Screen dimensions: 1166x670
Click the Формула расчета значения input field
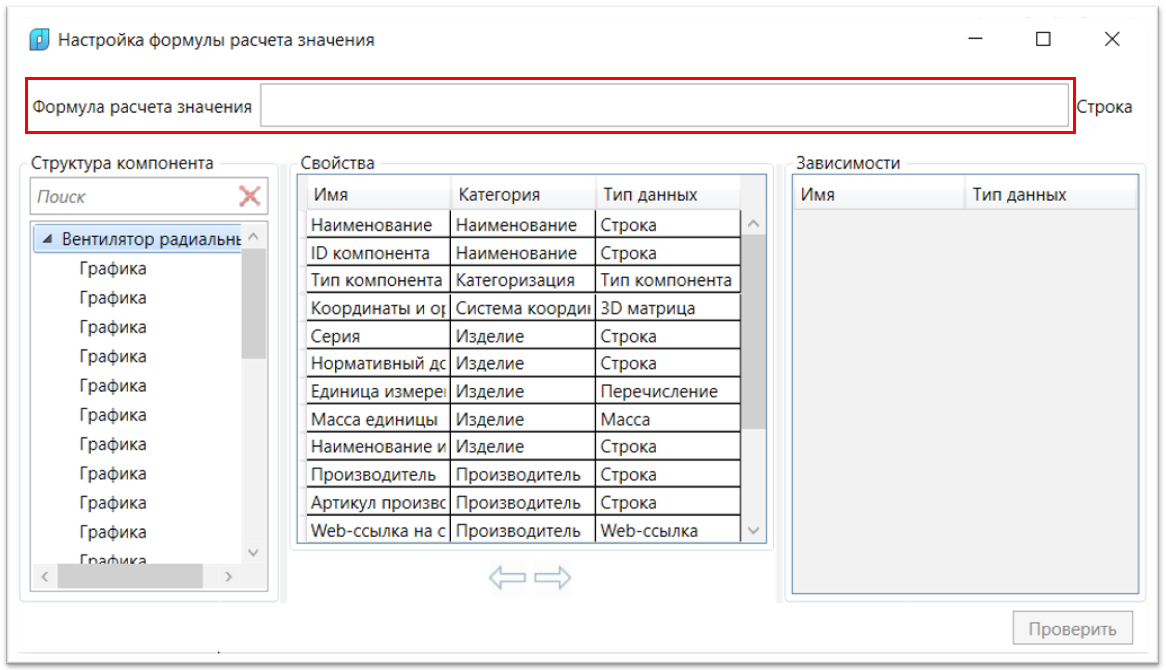[663, 106]
